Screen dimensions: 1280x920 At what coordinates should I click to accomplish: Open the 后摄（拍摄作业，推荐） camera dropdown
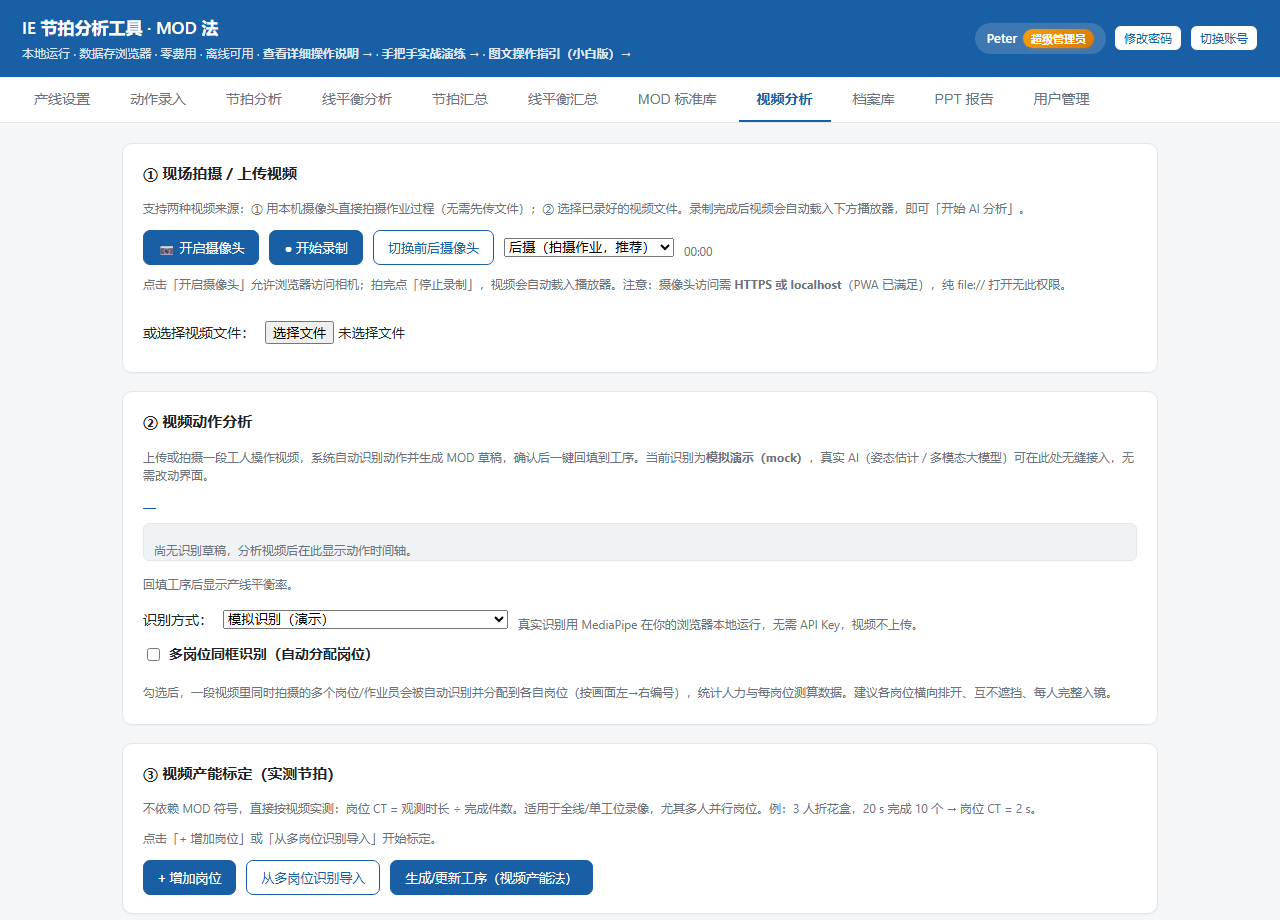[x=589, y=247]
